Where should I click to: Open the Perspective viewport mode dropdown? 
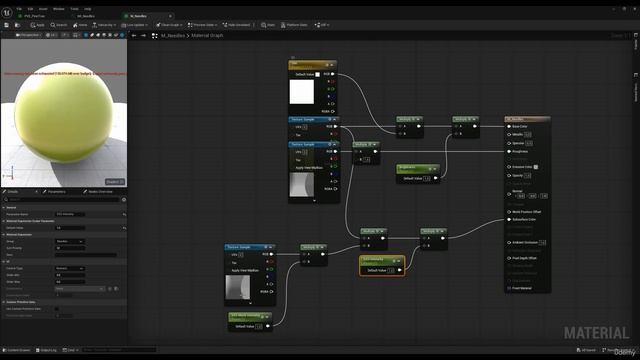pos(28,35)
